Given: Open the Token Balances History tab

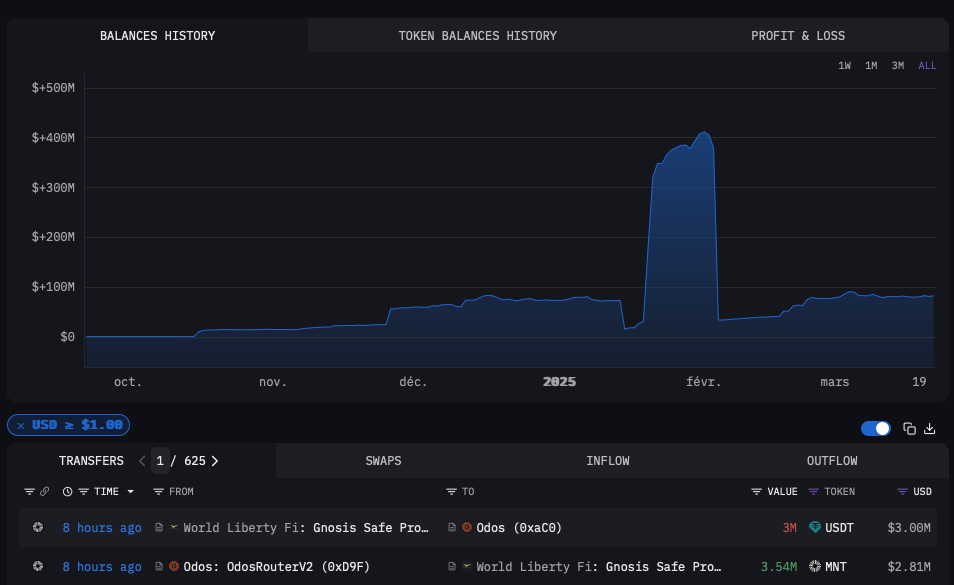Looking at the screenshot, I should tap(478, 36).
